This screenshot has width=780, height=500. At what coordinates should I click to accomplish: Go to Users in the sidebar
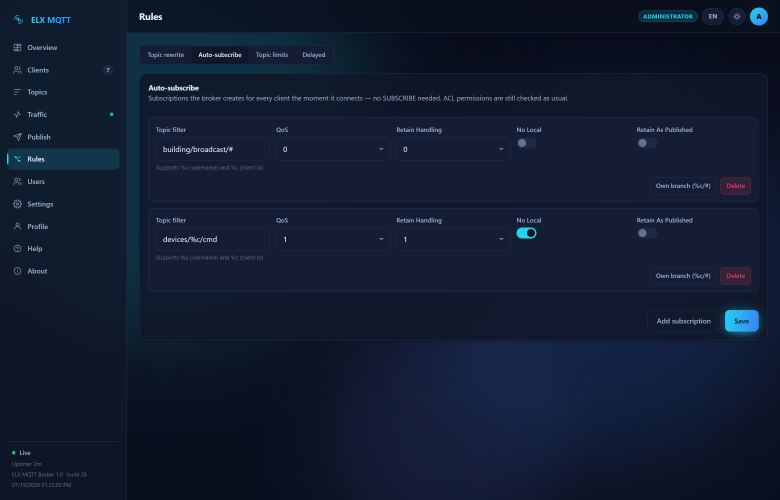pos(63,182)
